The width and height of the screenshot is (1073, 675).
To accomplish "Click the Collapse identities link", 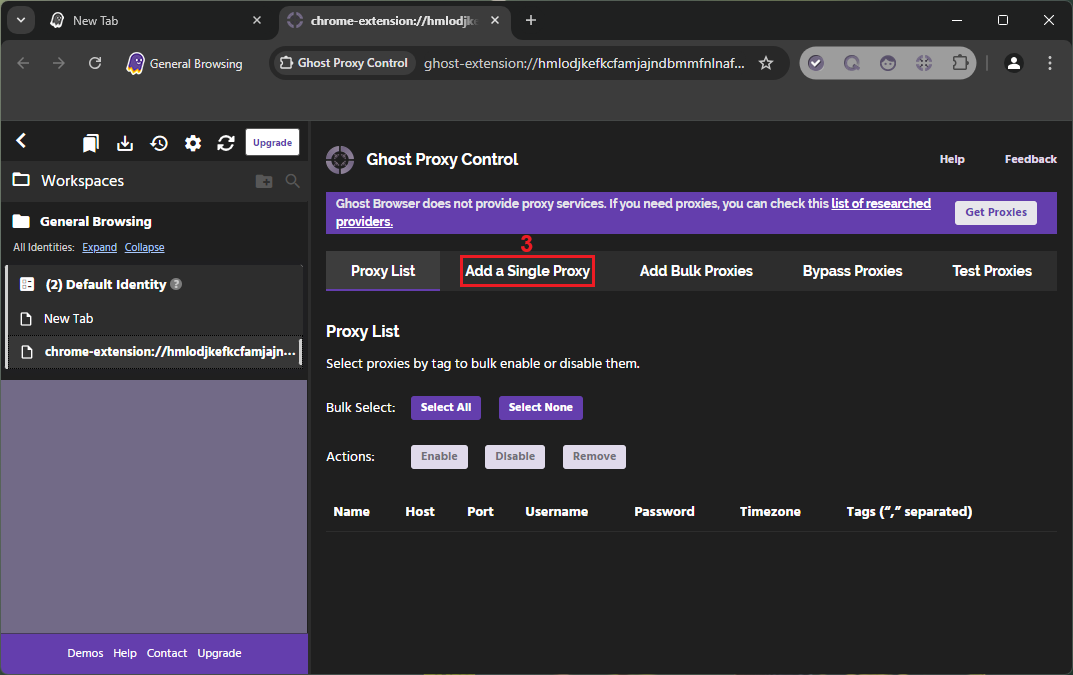I will (x=144, y=247).
